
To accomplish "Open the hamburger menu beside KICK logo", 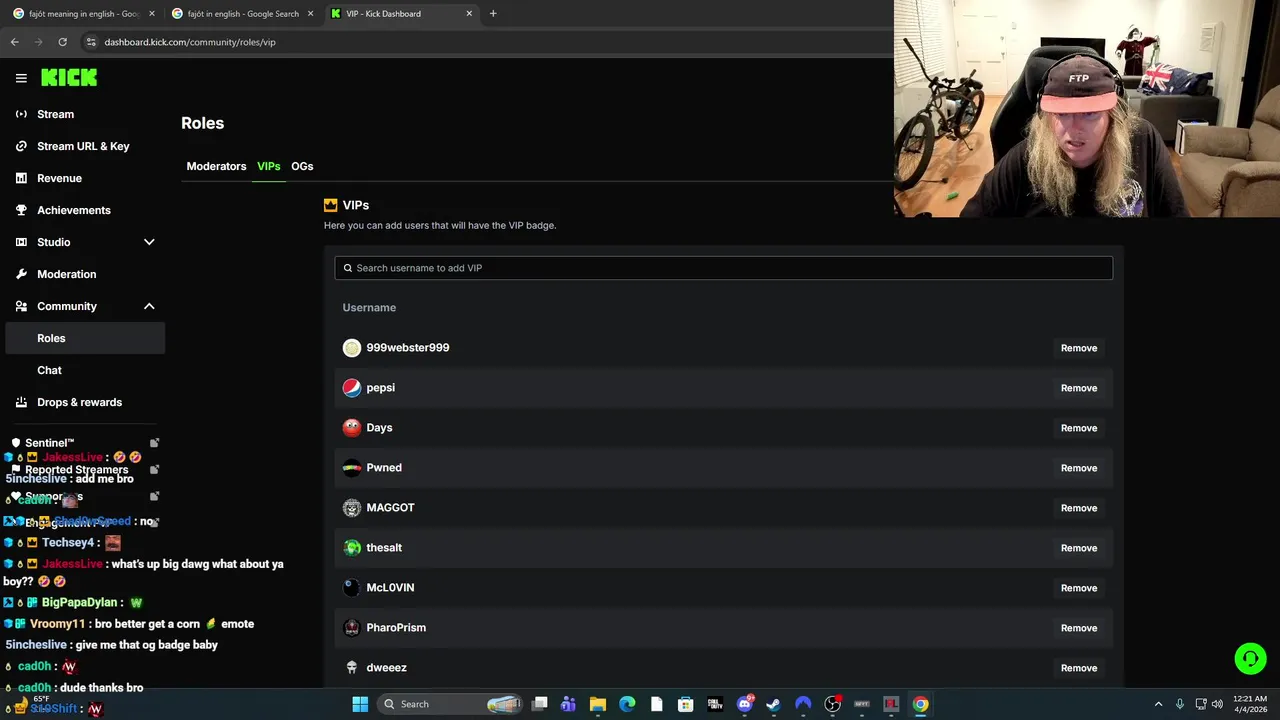I will point(21,78).
